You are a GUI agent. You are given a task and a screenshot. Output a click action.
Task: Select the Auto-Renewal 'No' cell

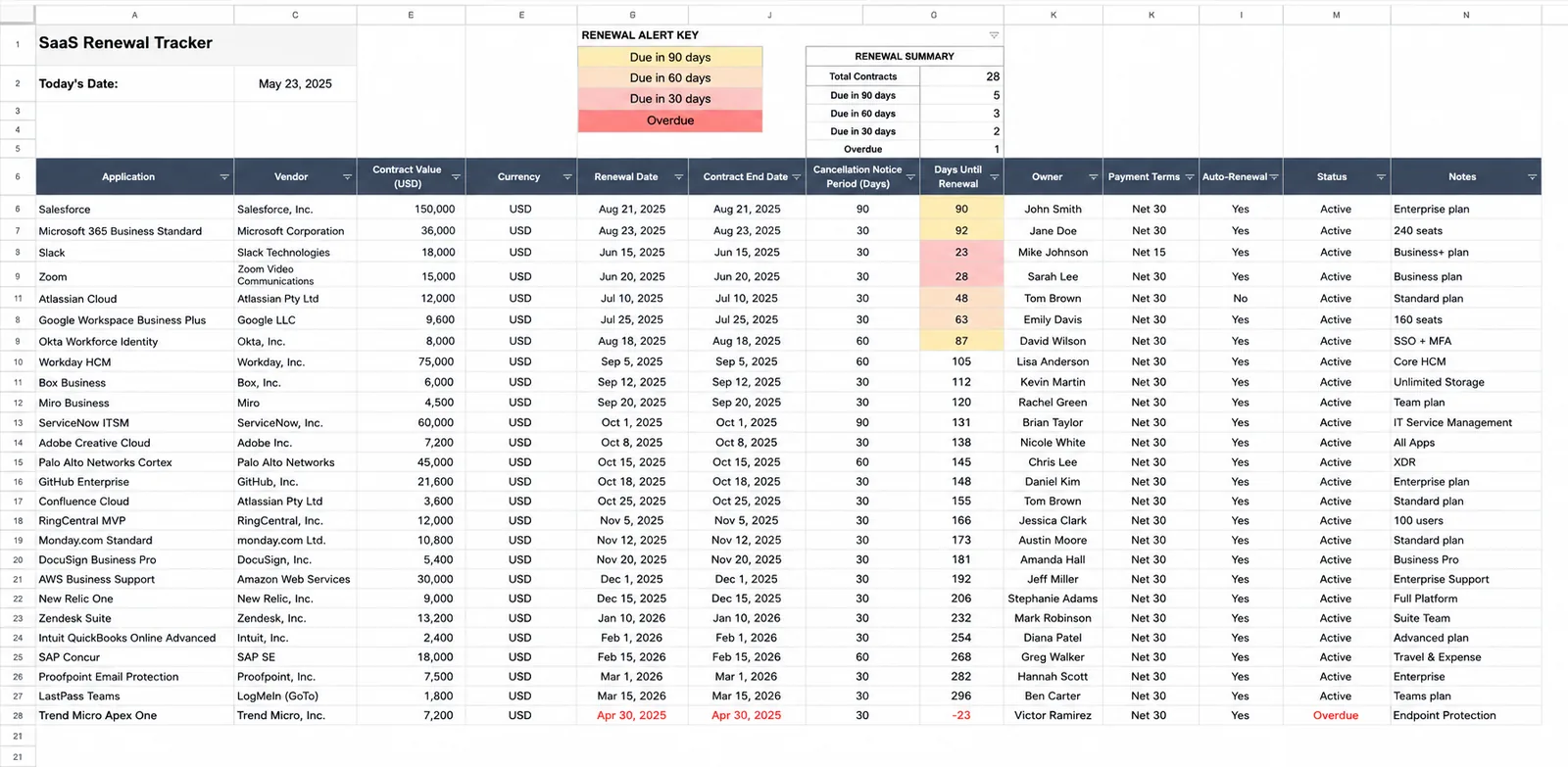[1241, 299]
